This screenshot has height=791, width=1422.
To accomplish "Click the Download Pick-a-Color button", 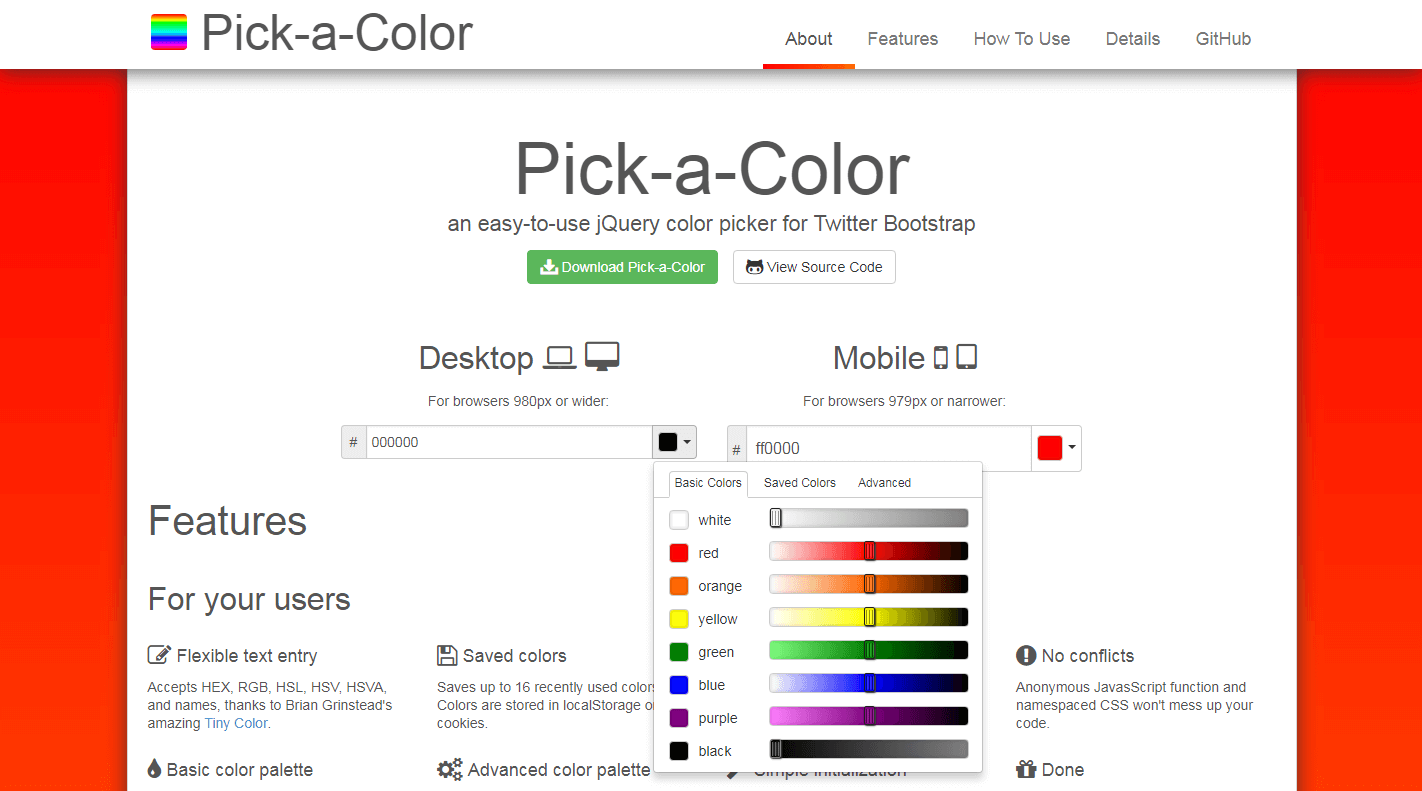I will coord(622,267).
